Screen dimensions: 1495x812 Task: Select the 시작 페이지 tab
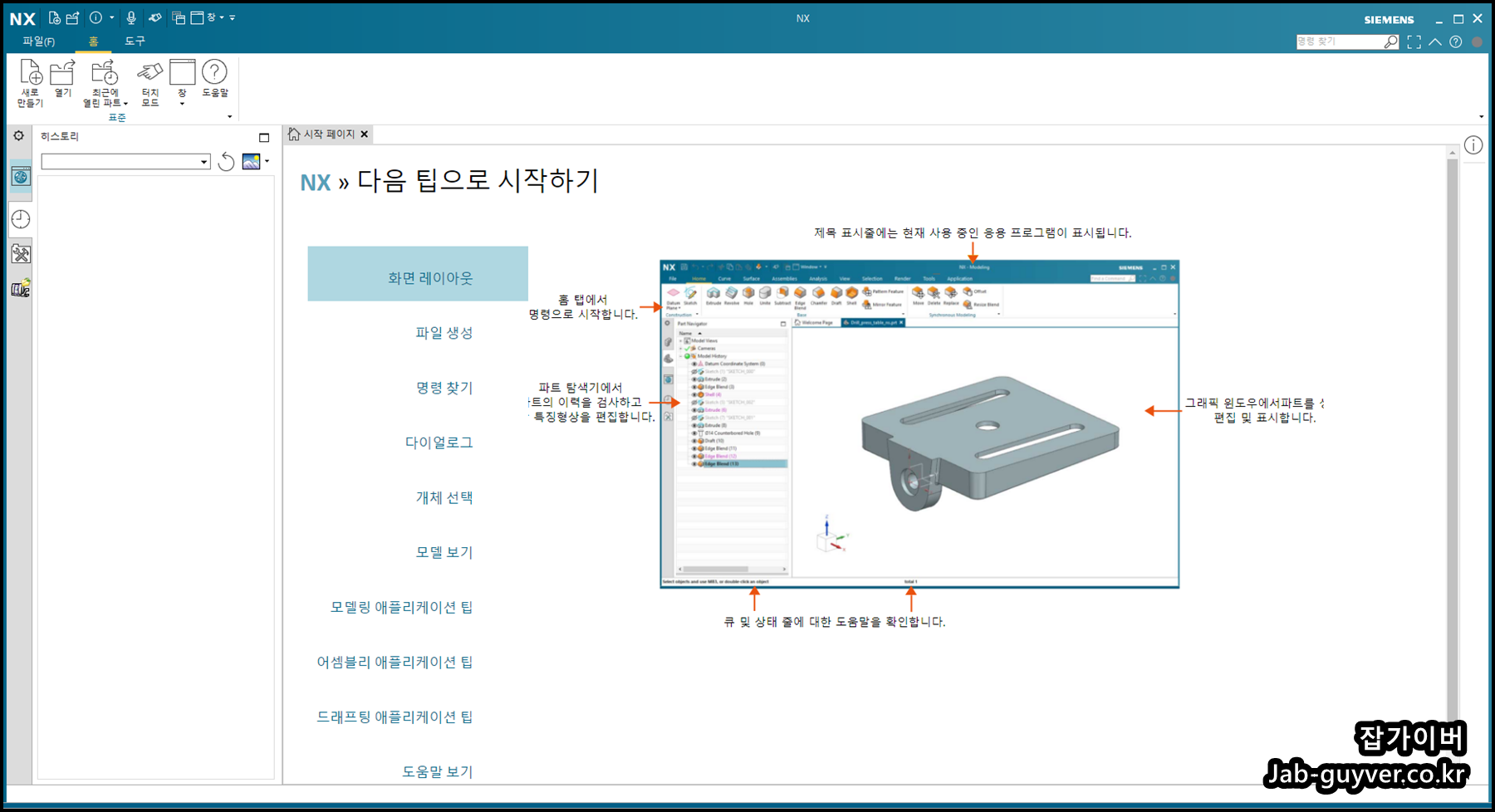click(x=328, y=134)
